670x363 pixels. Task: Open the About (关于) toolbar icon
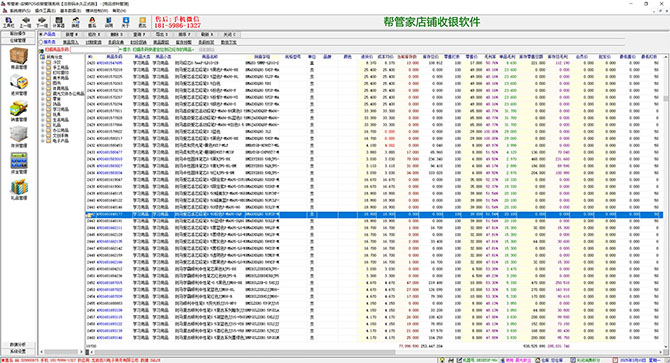126,22
